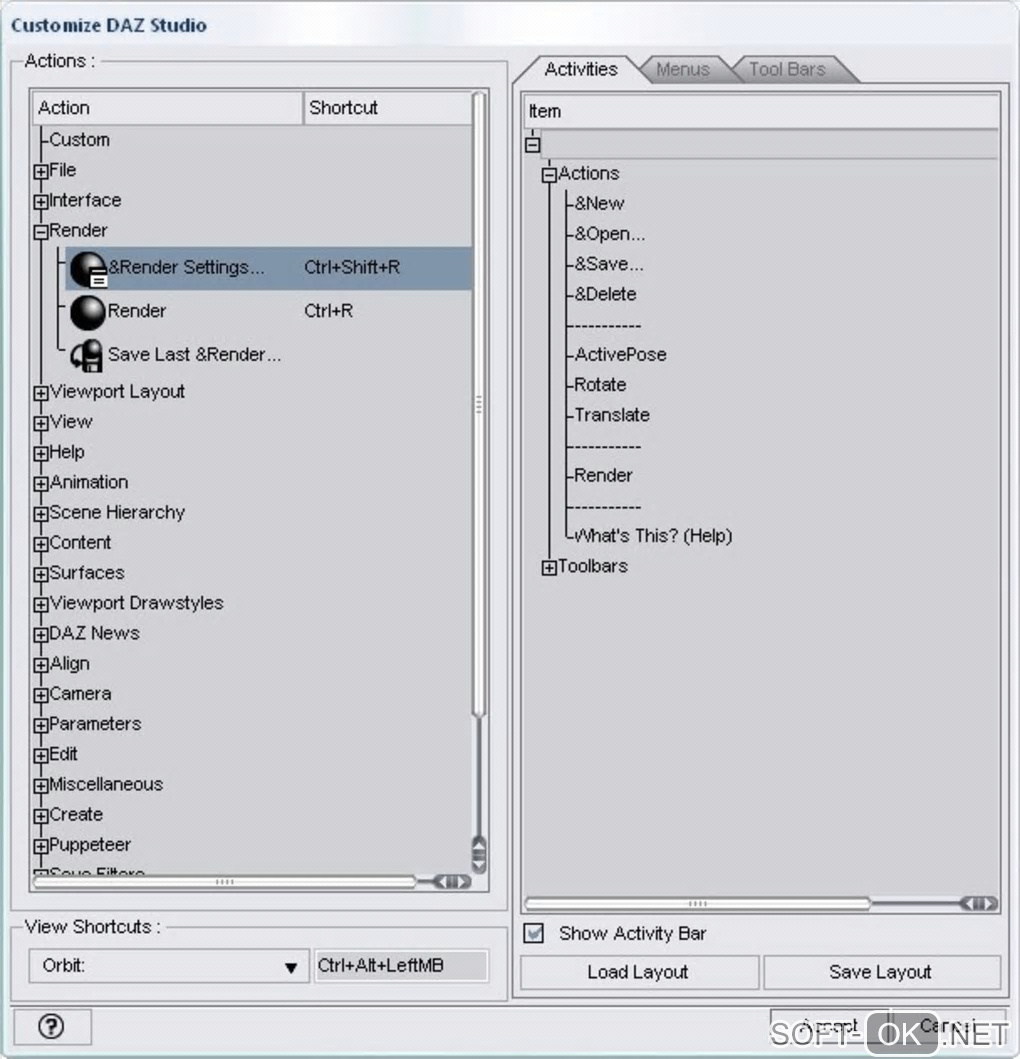This screenshot has height=1059, width=1020.
Task: Click the Render Settings sphere icon
Action: (88, 269)
